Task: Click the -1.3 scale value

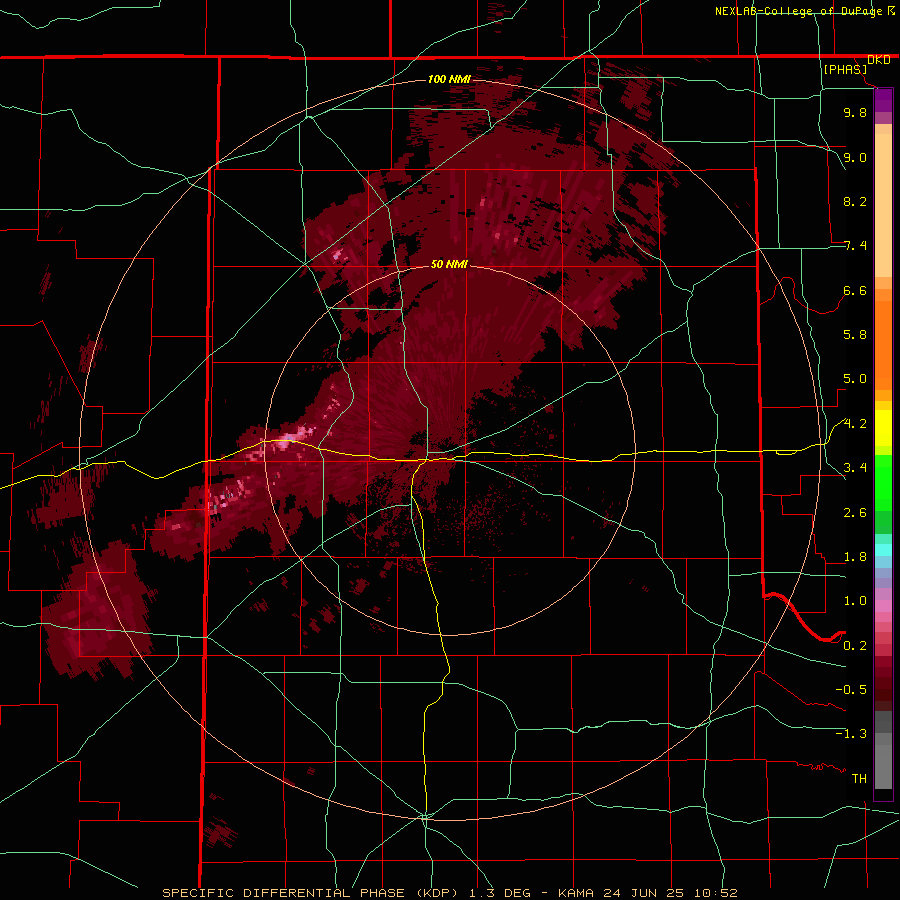Action: [851, 734]
